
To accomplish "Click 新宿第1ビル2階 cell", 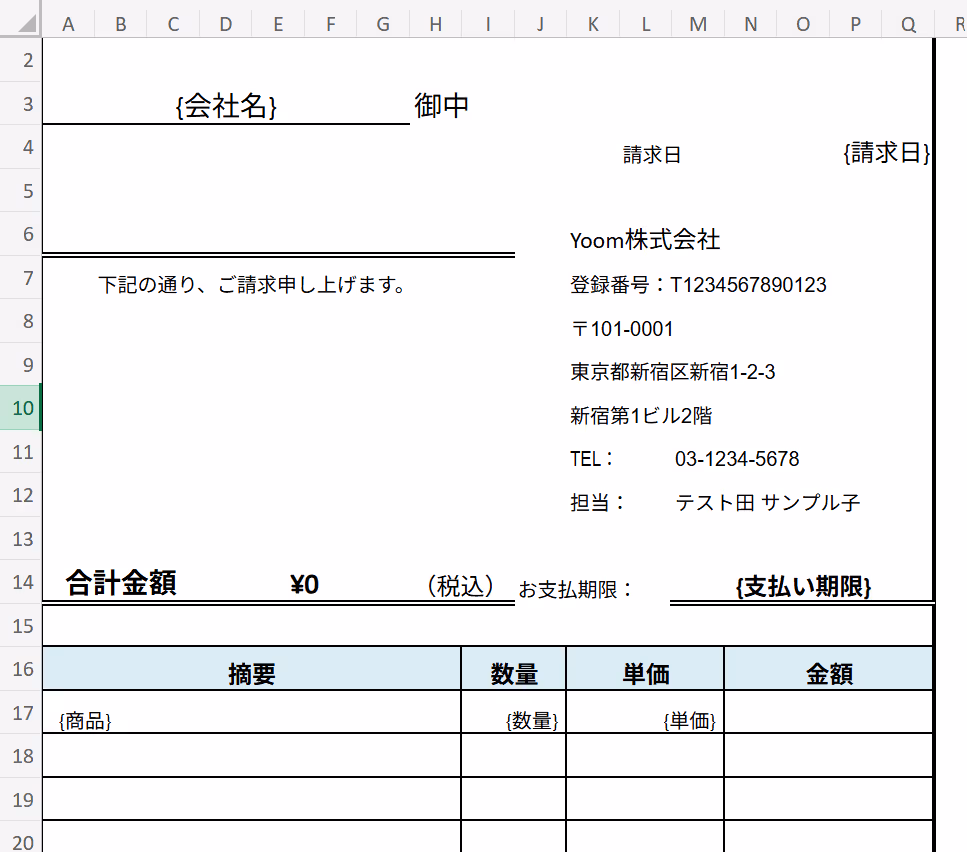I will pyautogui.click(x=641, y=416).
